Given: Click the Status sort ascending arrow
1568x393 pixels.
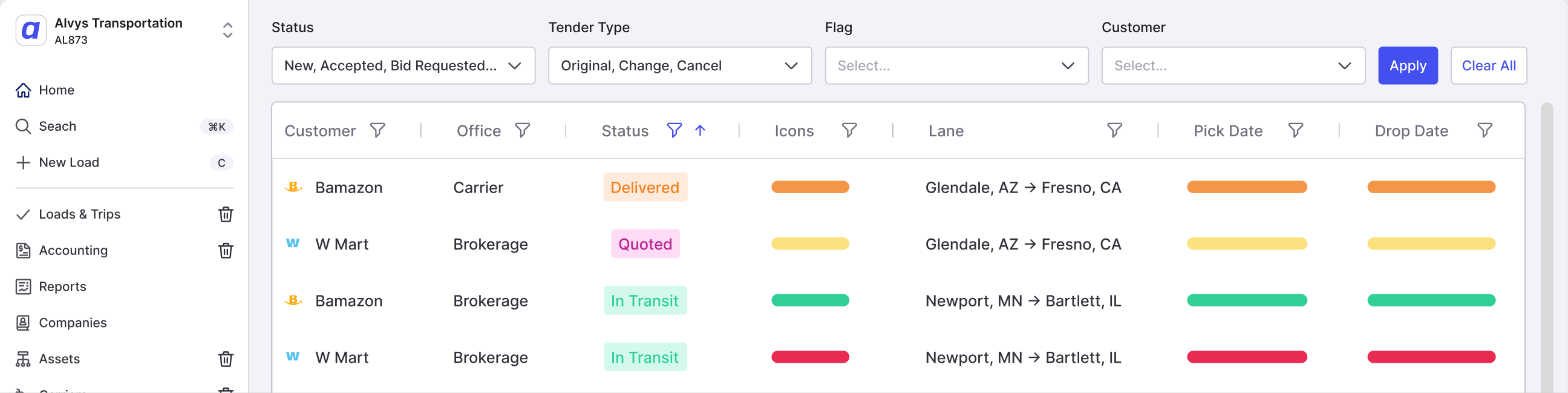Looking at the screenshot, I should click(700, 130).
